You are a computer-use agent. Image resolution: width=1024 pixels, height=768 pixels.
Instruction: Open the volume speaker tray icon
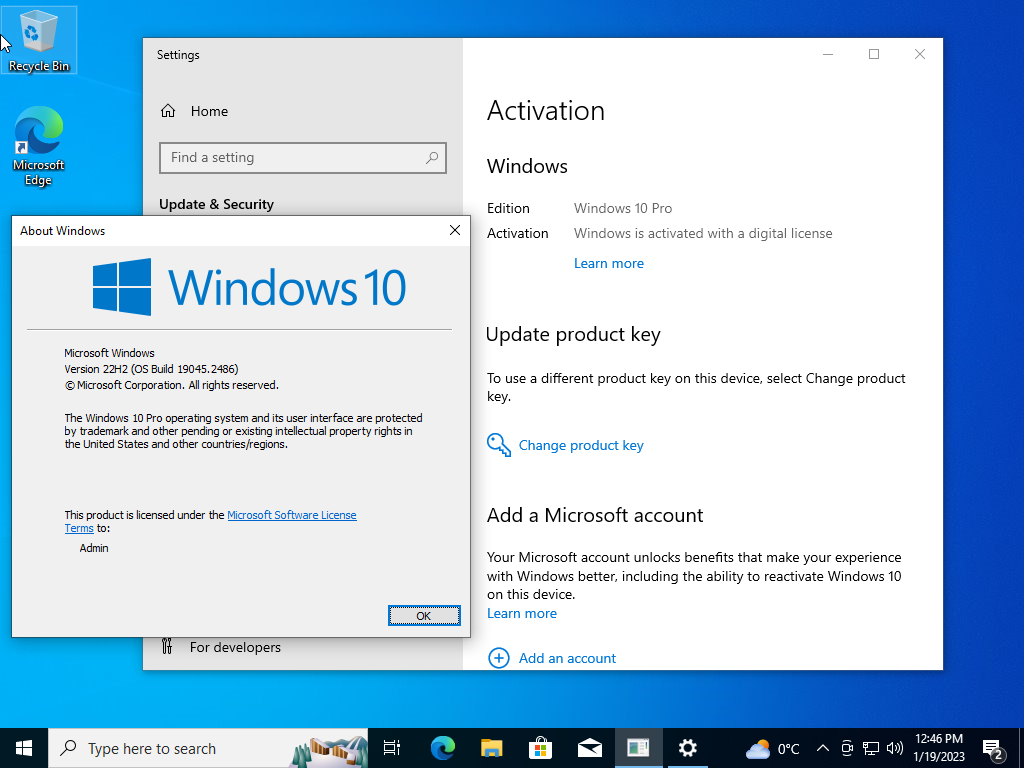(x=895, y=748)
